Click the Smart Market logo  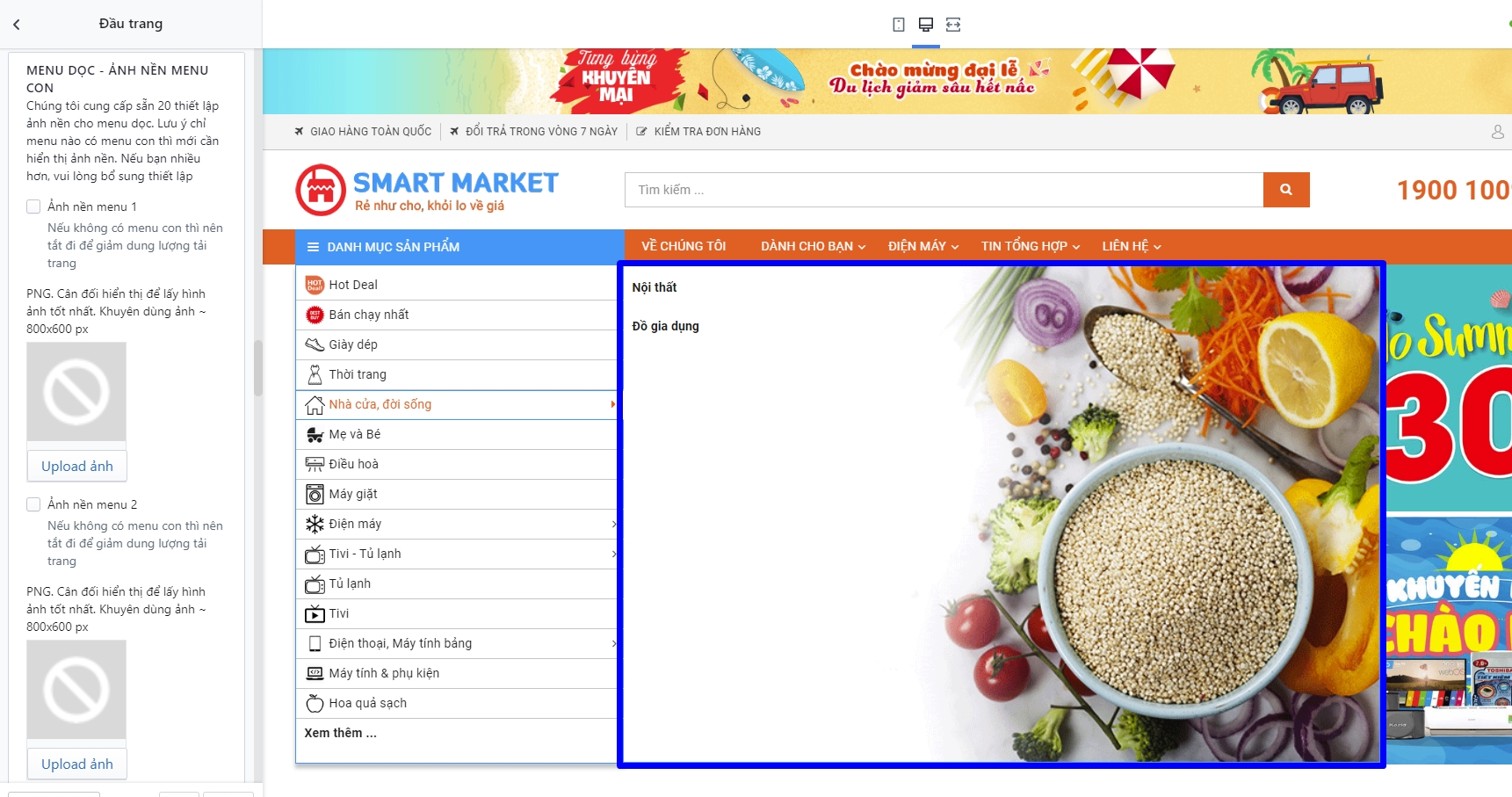click(x=427, y=190)
